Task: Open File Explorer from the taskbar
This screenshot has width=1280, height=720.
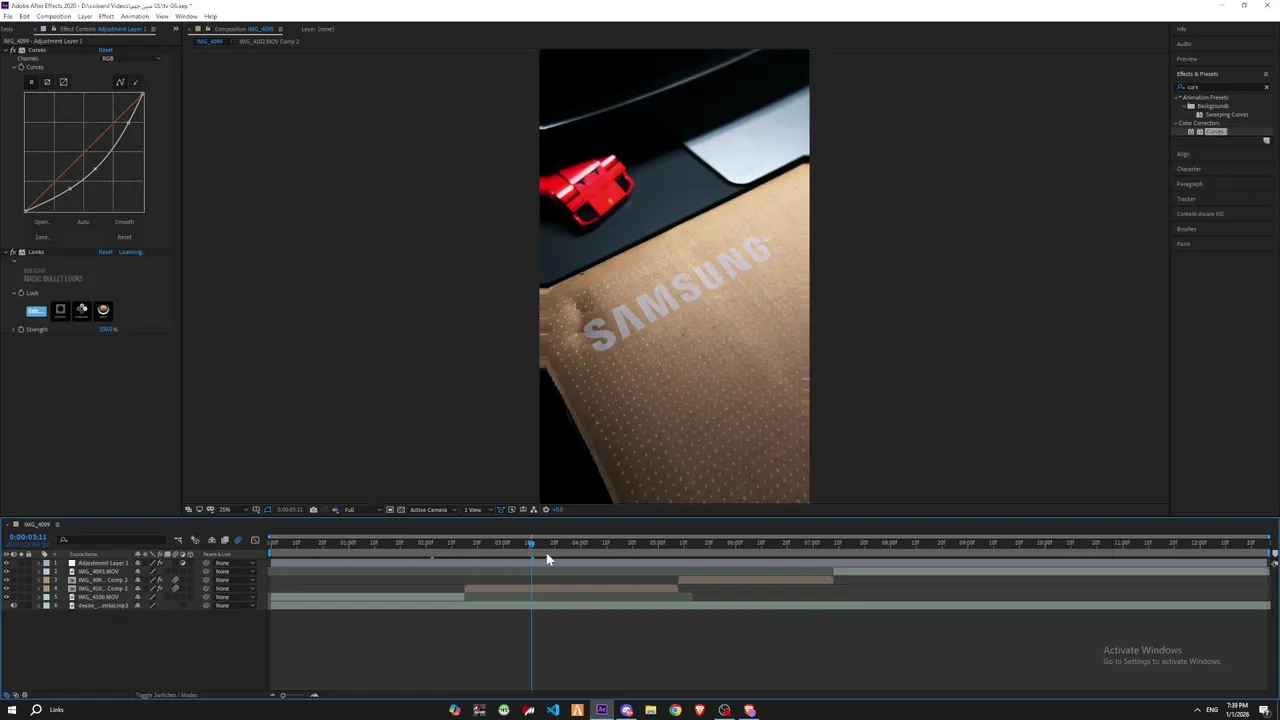Action: [651, 710]
